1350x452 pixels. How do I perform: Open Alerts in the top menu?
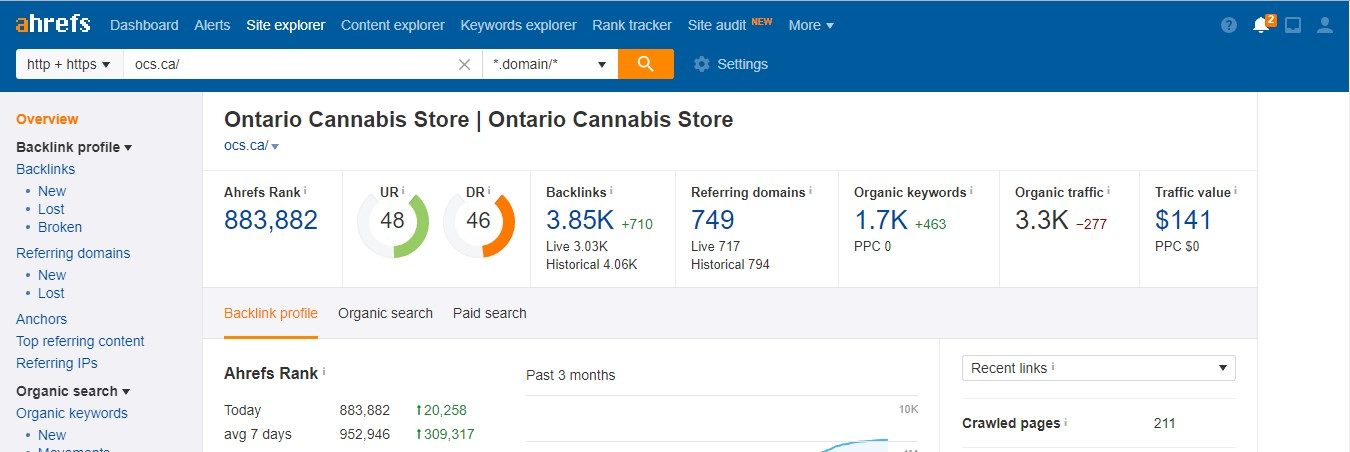point(212,25)
